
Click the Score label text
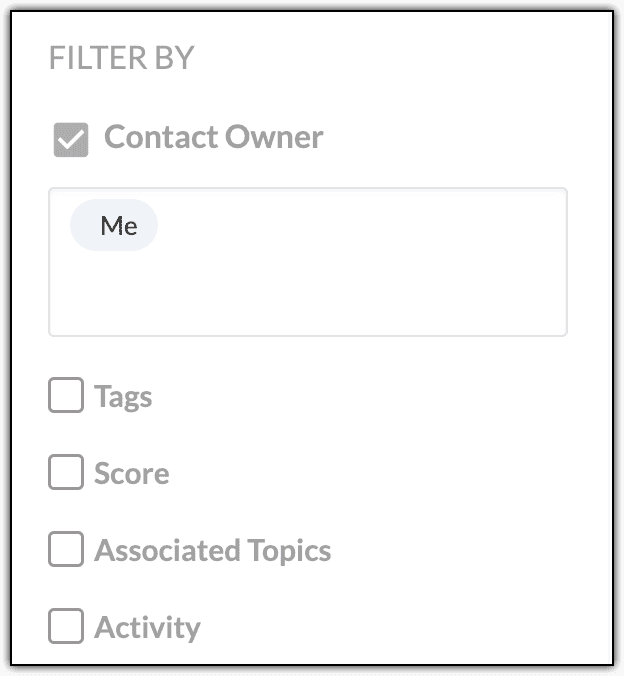(131, 474)
